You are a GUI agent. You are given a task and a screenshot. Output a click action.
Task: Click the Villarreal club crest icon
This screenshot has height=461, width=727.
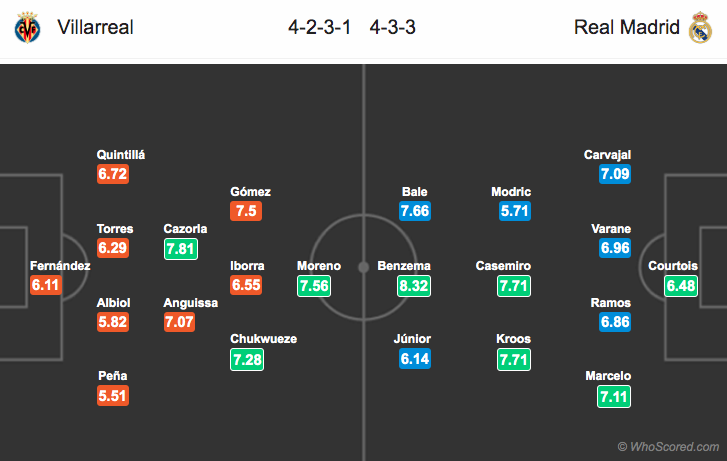coord(27,27)
